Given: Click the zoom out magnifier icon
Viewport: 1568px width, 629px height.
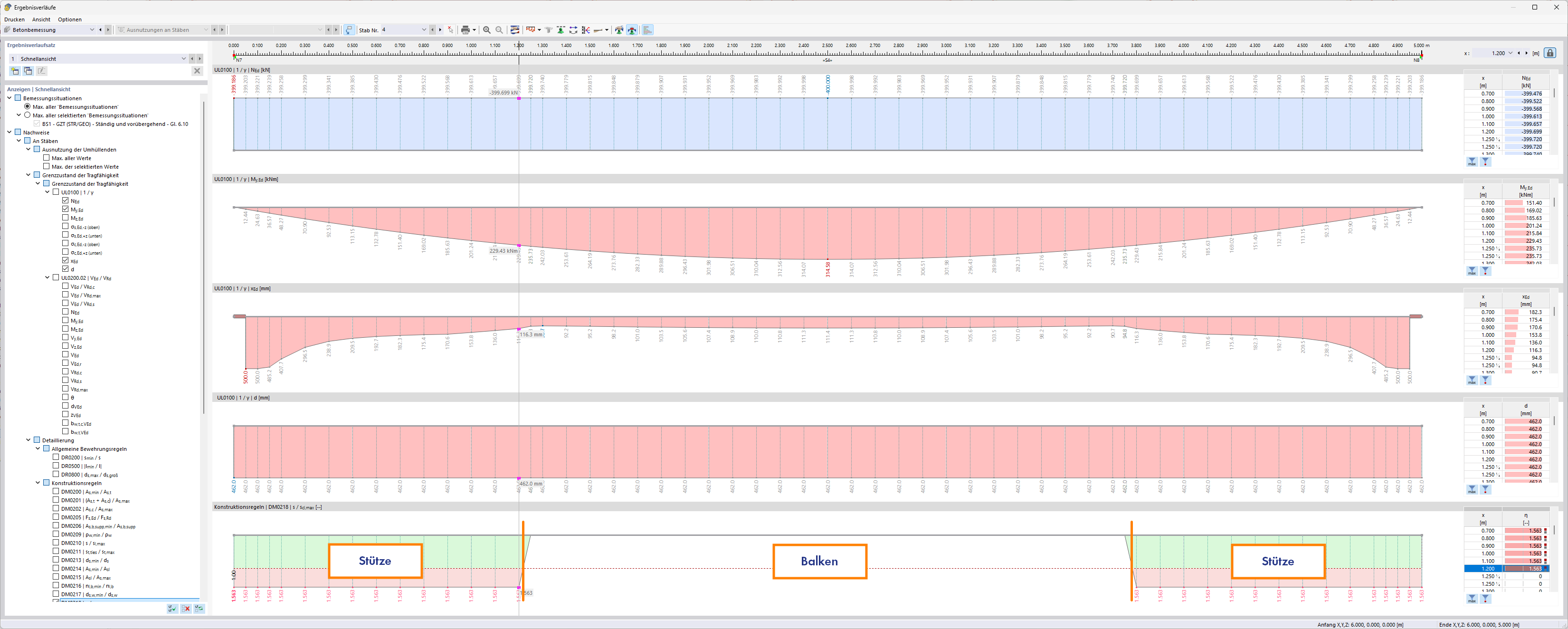Looking at the screenshot, I should click(499, 30).
